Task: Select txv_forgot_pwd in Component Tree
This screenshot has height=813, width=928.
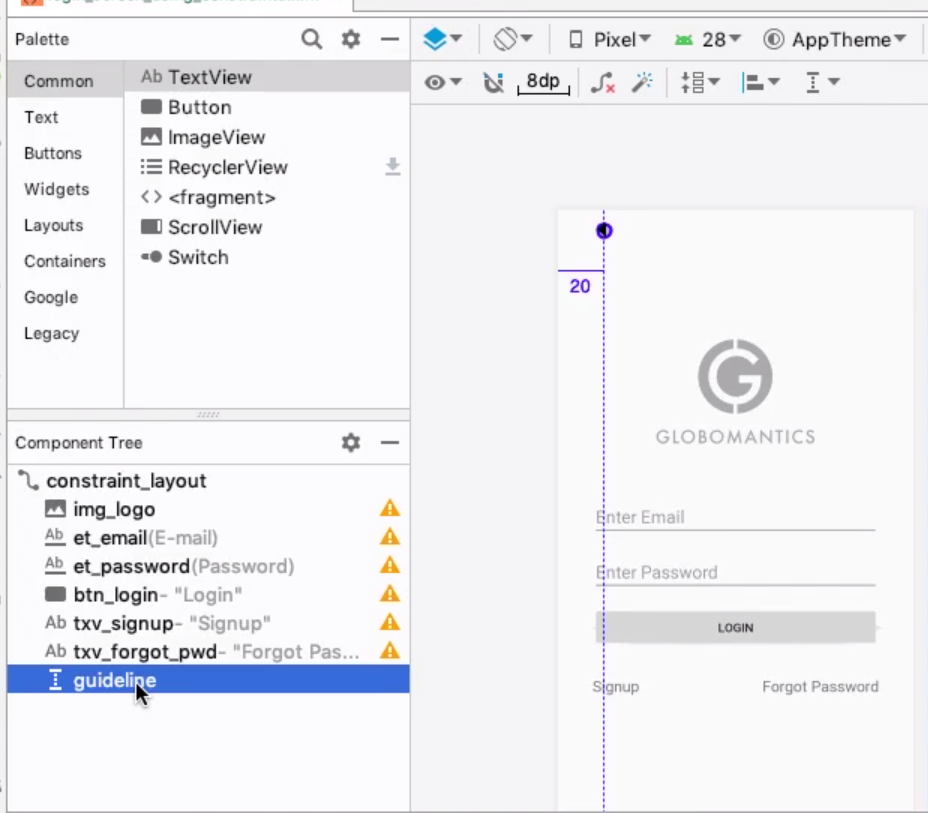Action: coord(208,651)
